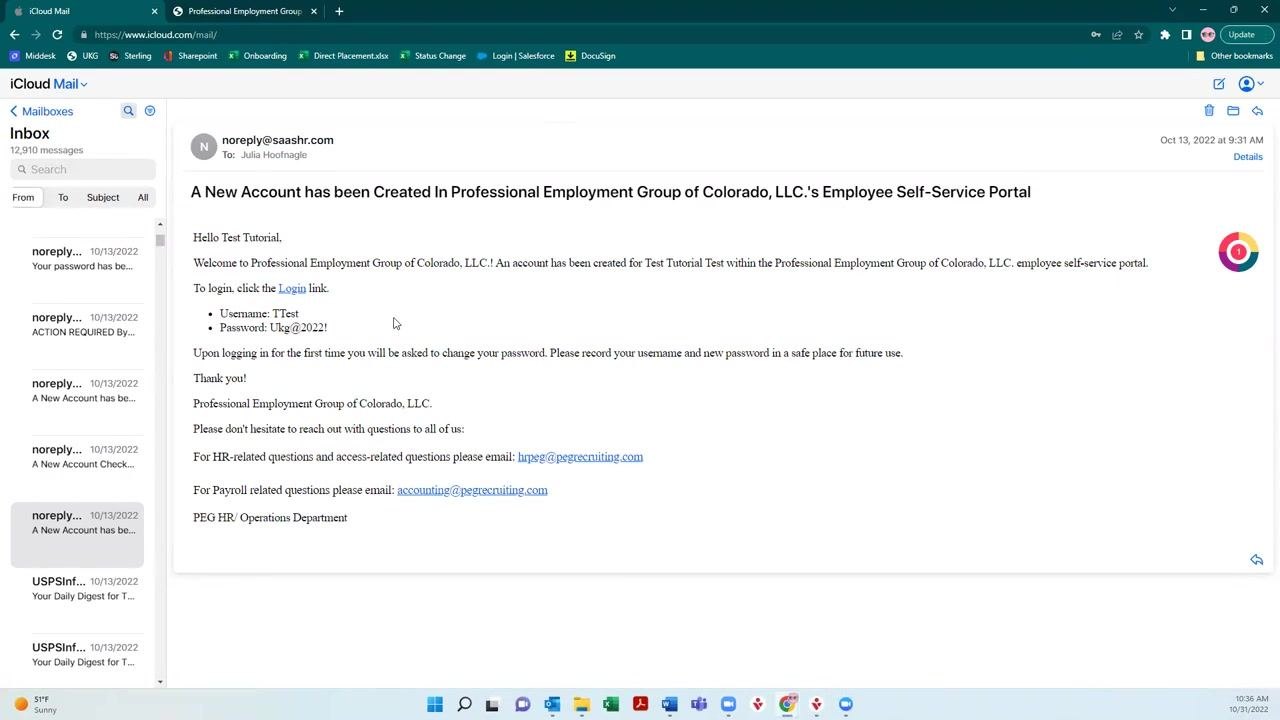Open a new Chrome tab
1280x720 pixels.
pos(339,11)
